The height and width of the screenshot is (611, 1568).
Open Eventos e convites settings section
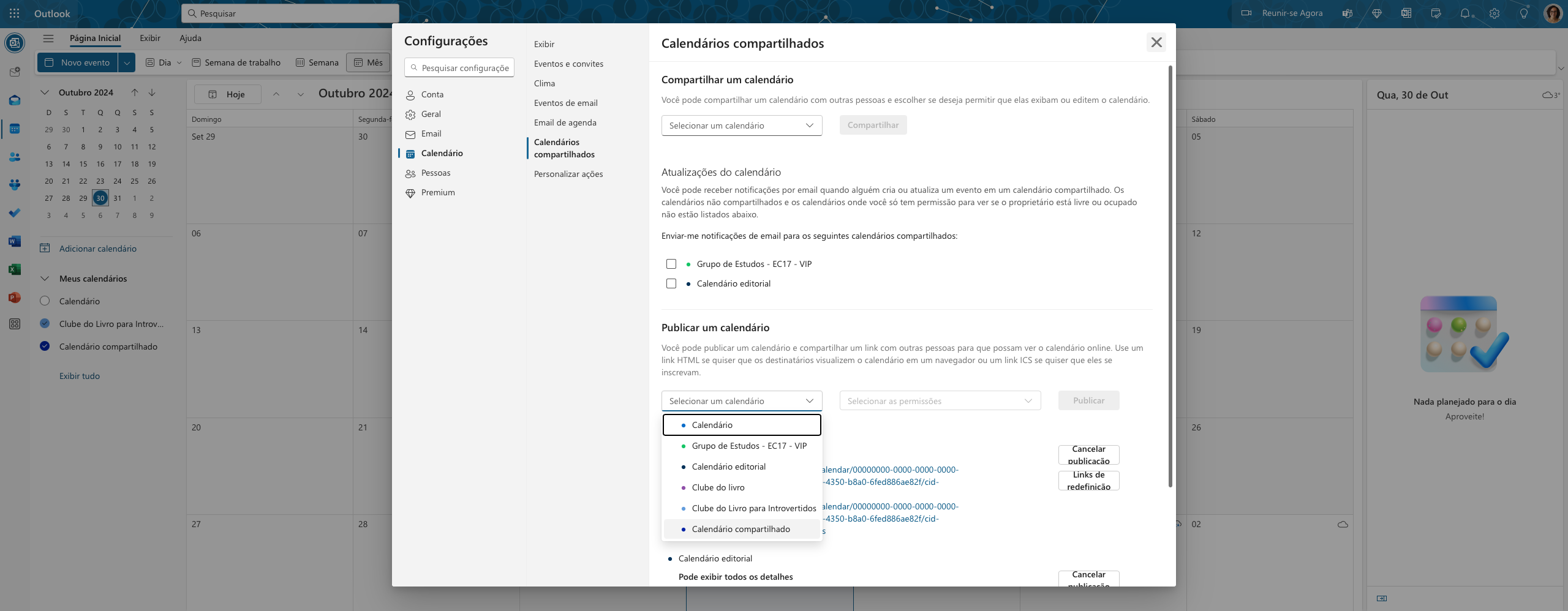pos(568,64)
